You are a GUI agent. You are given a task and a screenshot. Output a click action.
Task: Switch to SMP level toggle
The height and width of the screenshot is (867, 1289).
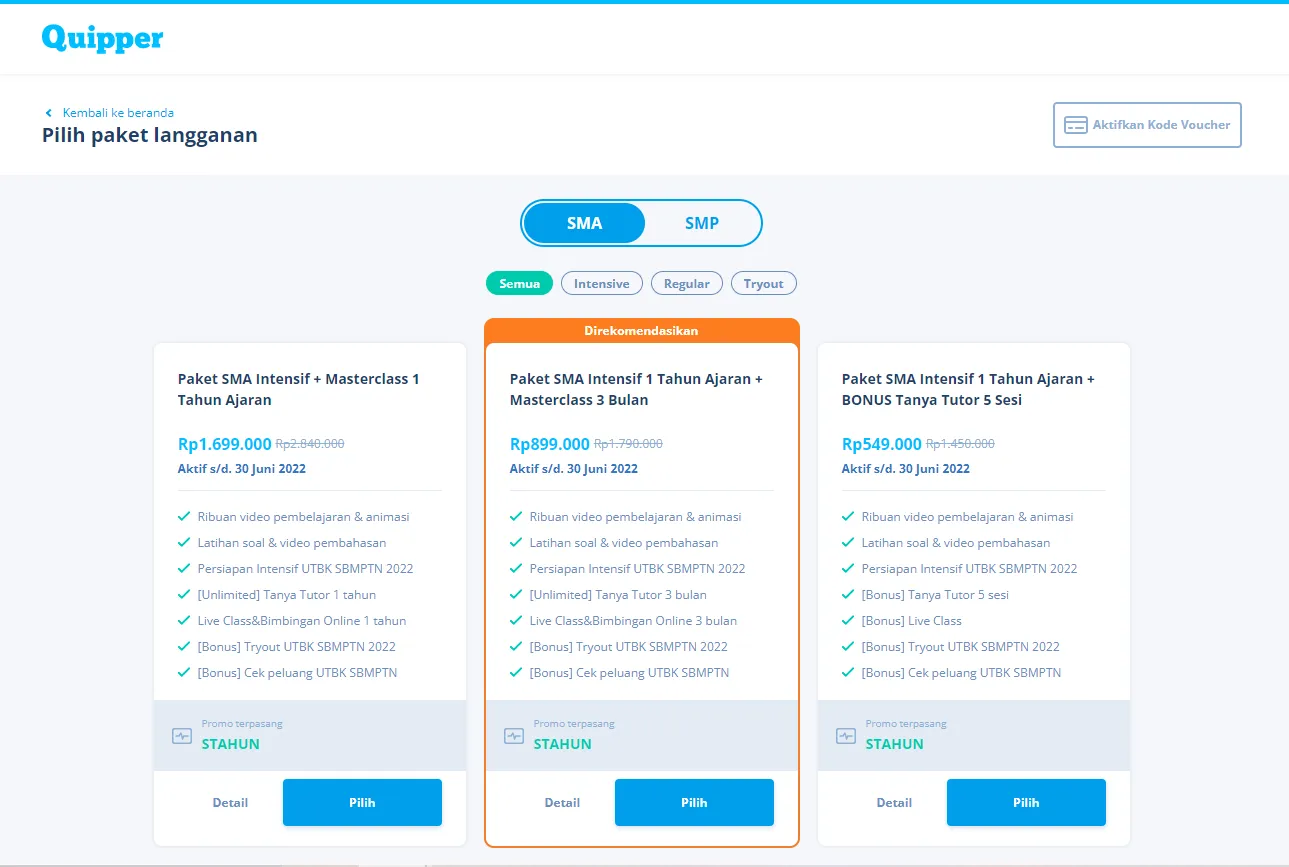coord(702,223)
